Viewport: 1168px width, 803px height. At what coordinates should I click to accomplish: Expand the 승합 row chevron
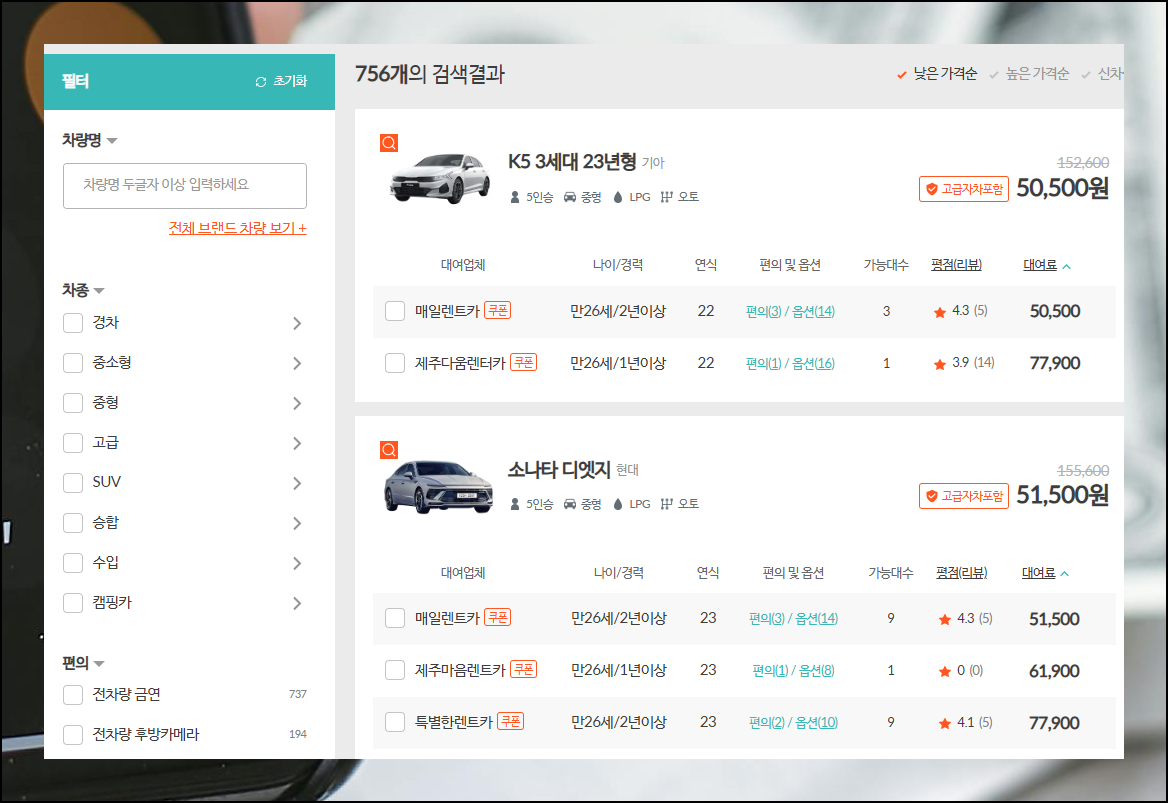point(297,524)
